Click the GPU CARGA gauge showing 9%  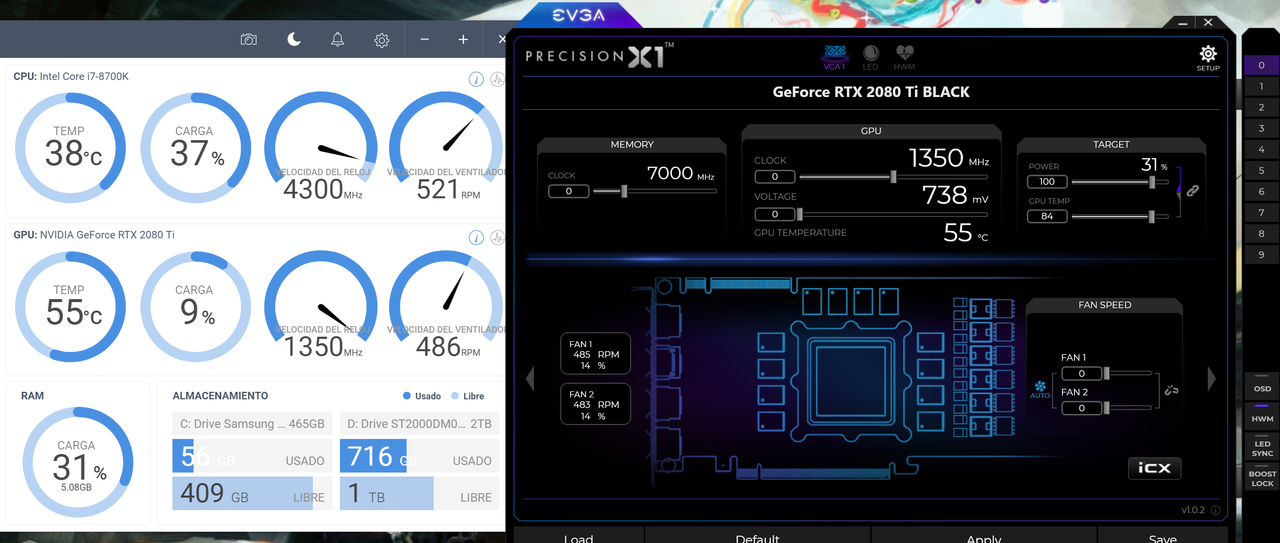coord(194,307)
